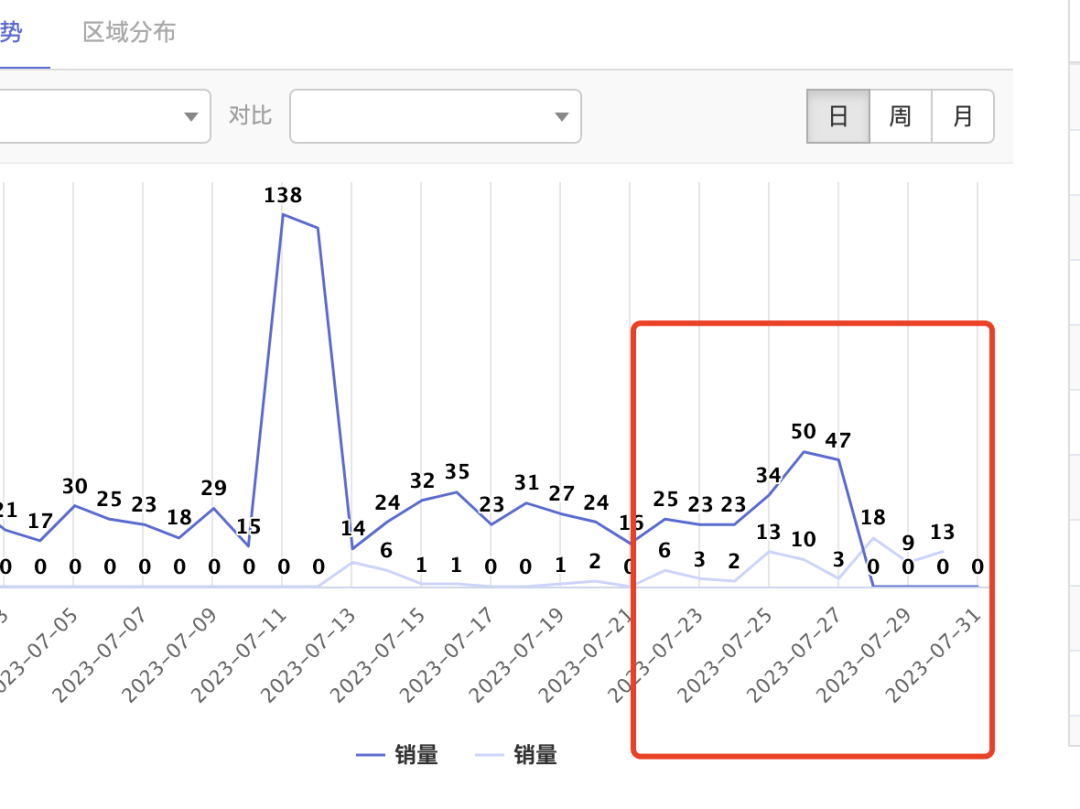The height and width of the screenshot is (809, 1080).
Task: Click the data point labeled 30
Action: (x=75, y=505)
